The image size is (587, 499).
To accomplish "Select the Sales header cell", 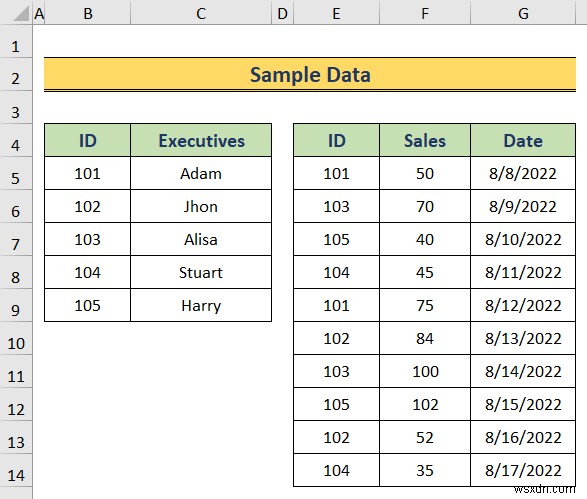I will coord(425,140).
